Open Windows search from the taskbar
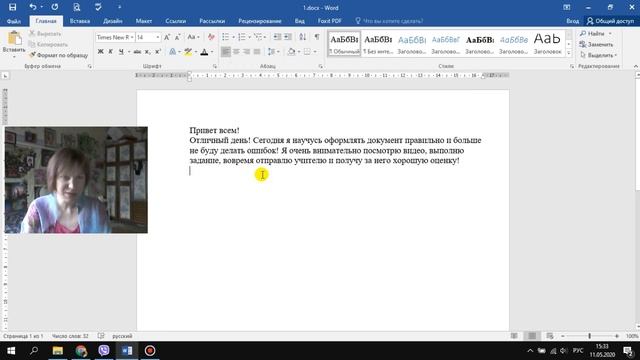The image size is (640, 360). (x=34, y=351)
